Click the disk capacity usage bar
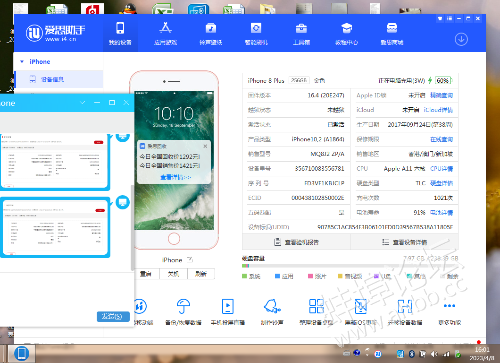This screenshot has width=500, height=363. coord(350,266)
